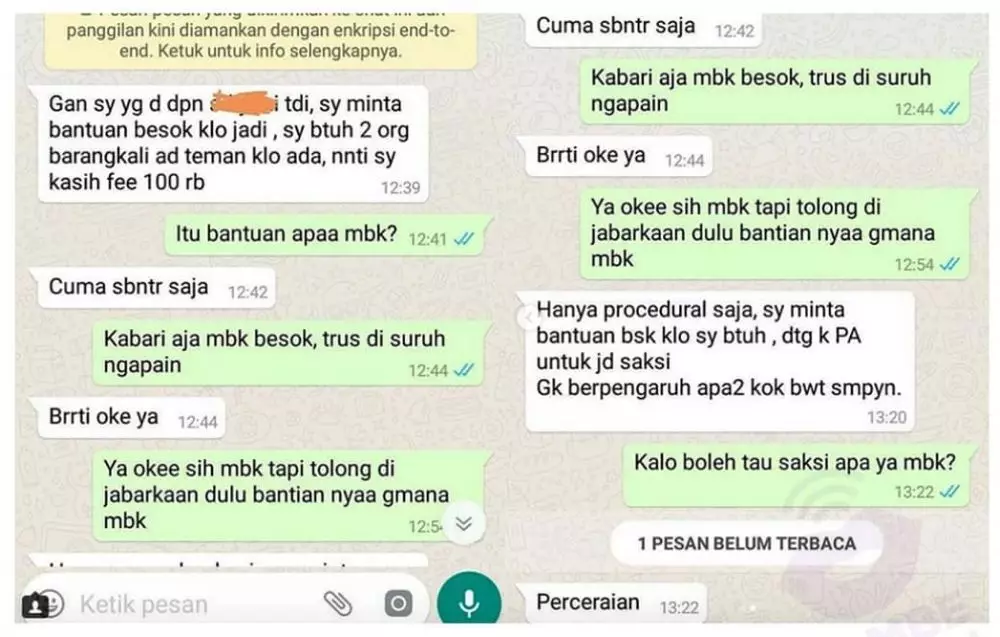The width and height of the screenshot is (1000, 637).
Task: Tap double ticks on 'Kalo boleh tau' message
Action: [x=950, y=492]
